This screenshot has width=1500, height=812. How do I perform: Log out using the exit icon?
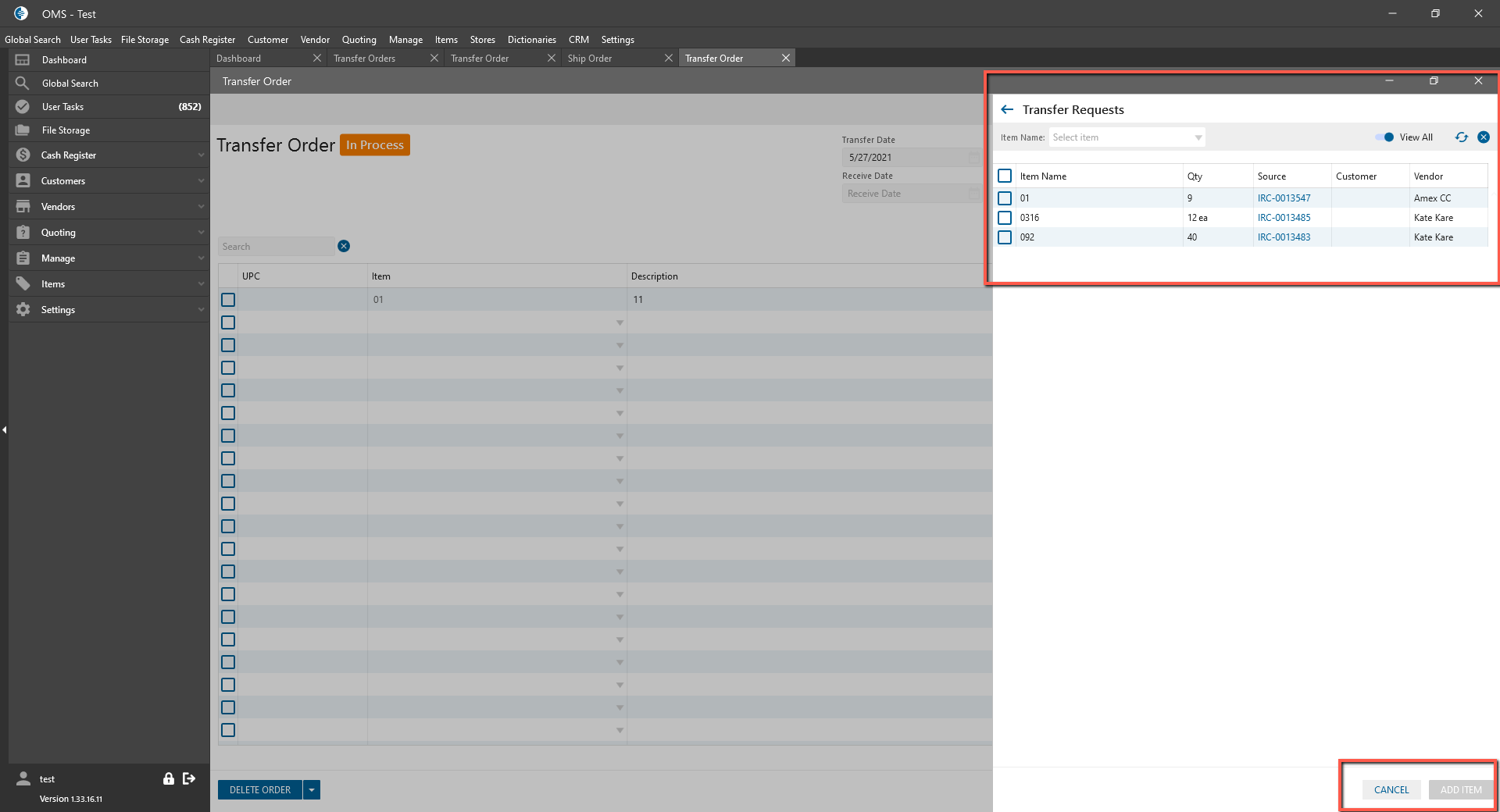[189, 778]
